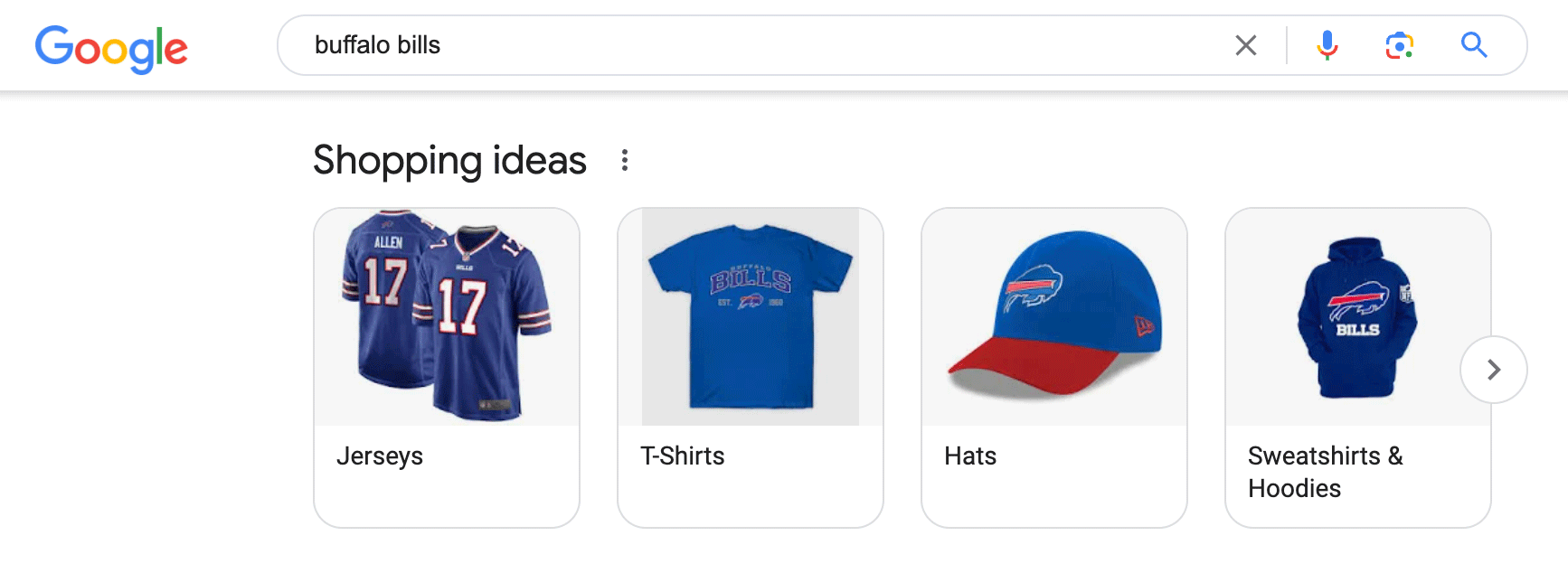Click the Buffalo Bills jersey thumbnail
Screen dimensions: 1568x573
pos(446,316)
